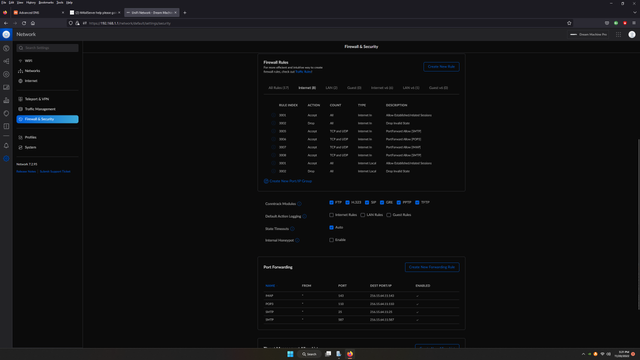640x360 pixels.
Task: Enable LAN Rules default action logging
Action: pos(362,215)
